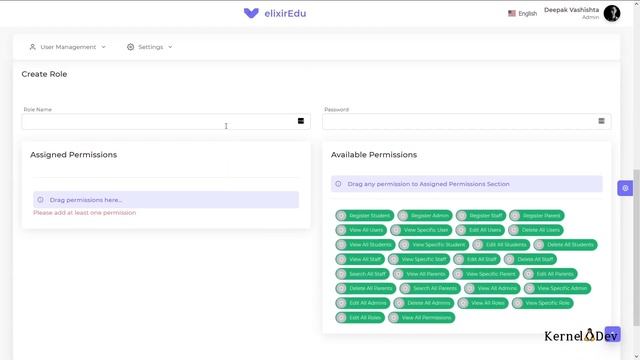The image size is (640, 360).
Task: Click the 'Please add at least one permission' error text
Action: [x=84, y=213]
